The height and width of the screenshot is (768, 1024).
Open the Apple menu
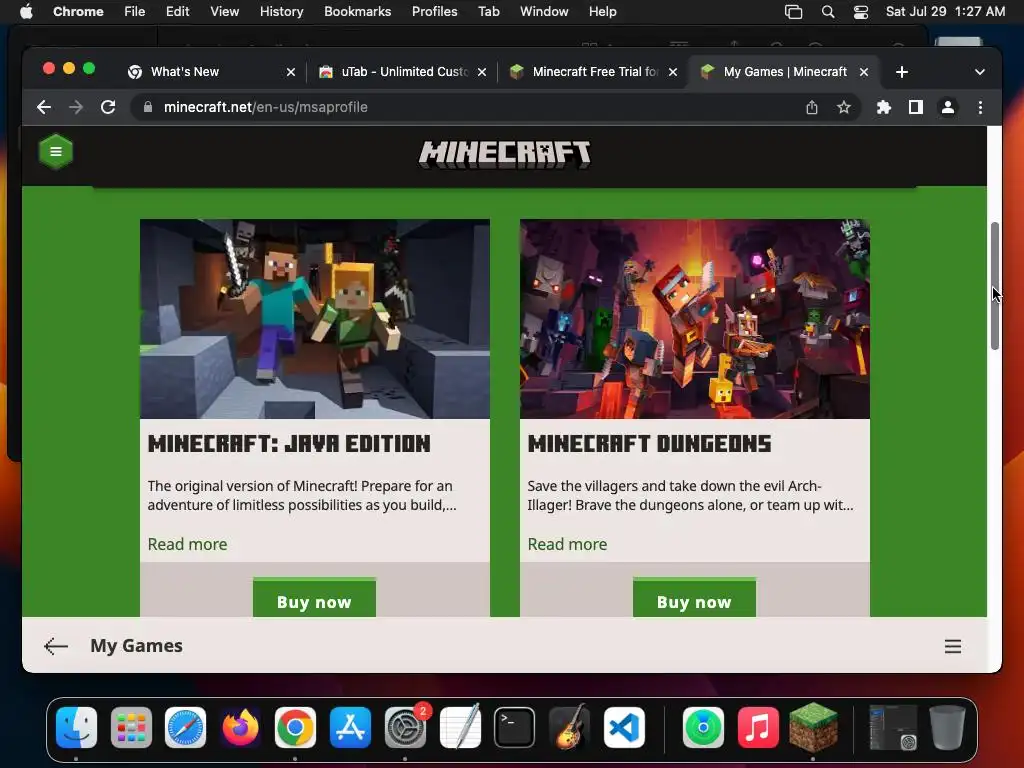[x=26, y=12]
